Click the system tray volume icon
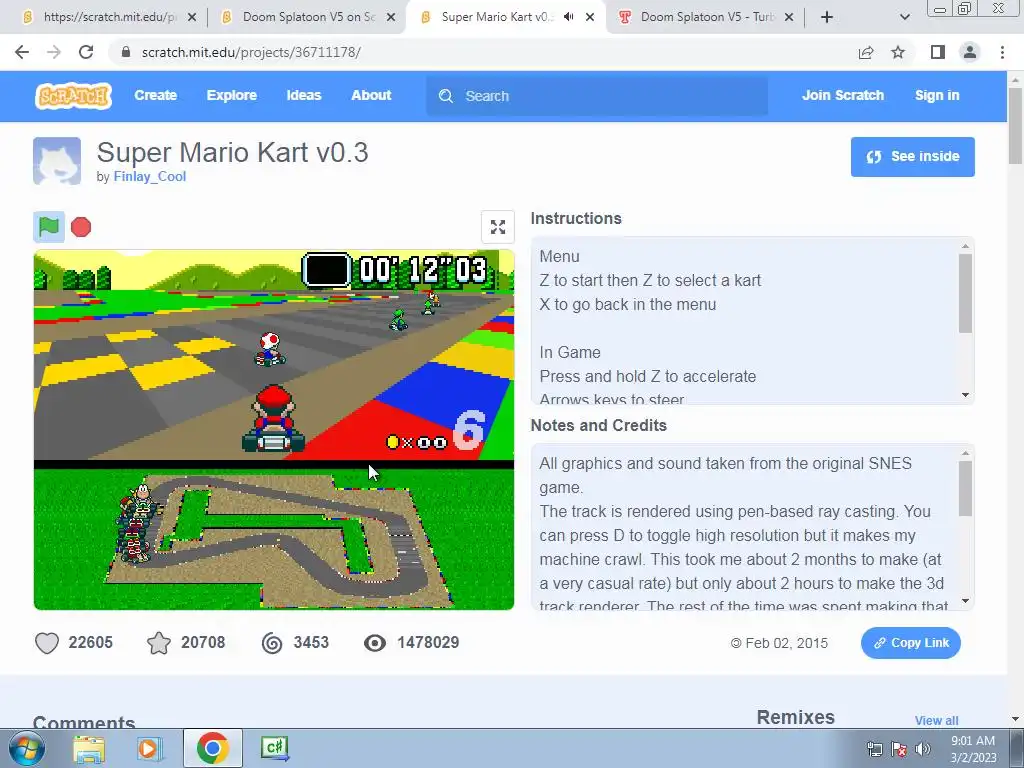Image resolution: width=1024 pixels, height=768 pixels. pos(923,749)
